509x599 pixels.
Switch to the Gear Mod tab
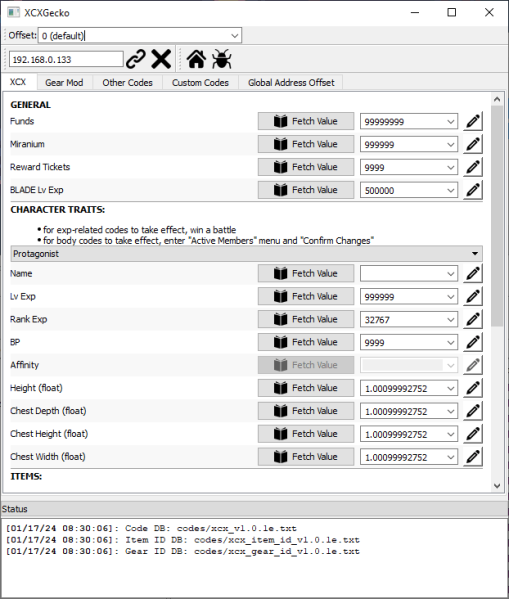click(64, 83)
